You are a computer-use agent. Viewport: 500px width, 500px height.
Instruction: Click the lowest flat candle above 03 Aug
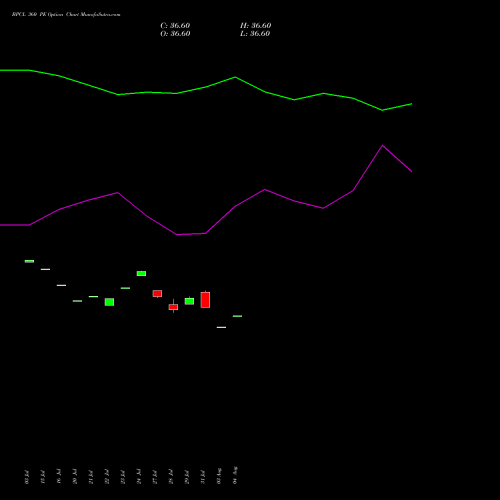click(x=221, y=327)
